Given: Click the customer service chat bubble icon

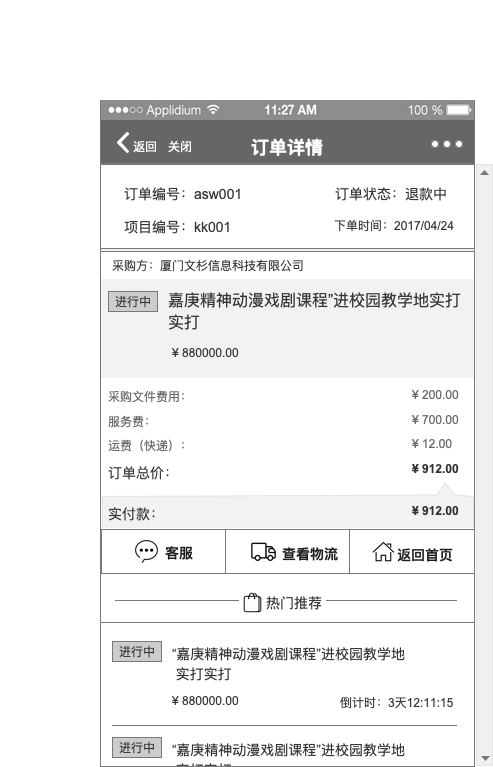Looking at the screenshot, I should click(x=146, y=552).
